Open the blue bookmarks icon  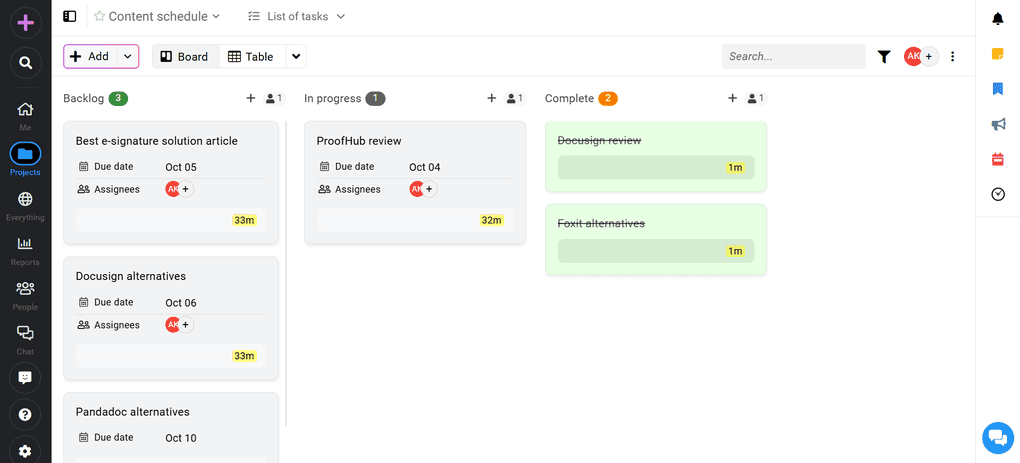pyautogui.click(x=998, y=88)
